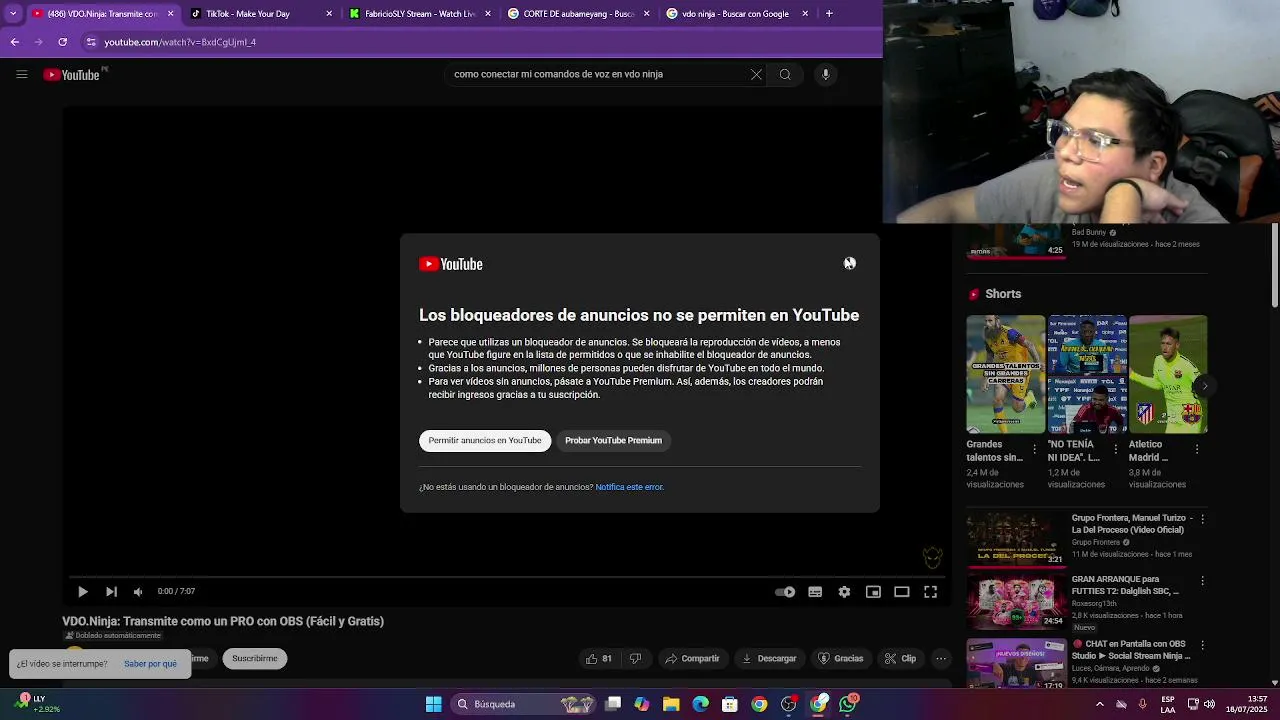Switch to FabricioSLY Stream tab

pyautogui.click(x=420, y=14)
